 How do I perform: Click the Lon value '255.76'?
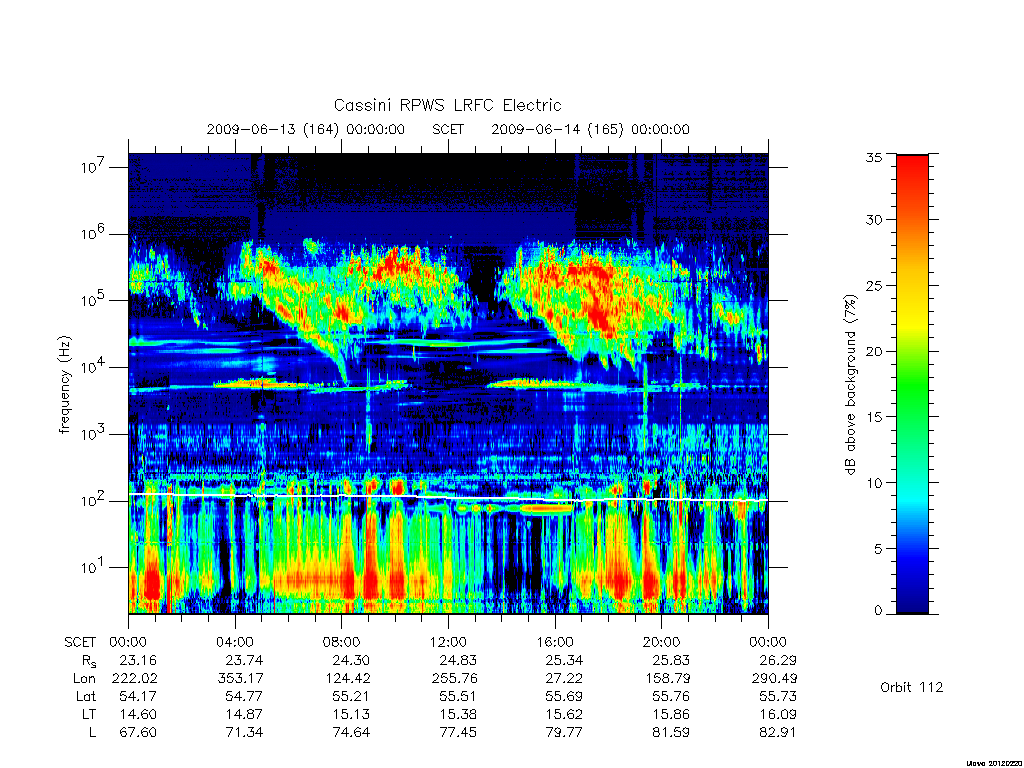[454, 679]
